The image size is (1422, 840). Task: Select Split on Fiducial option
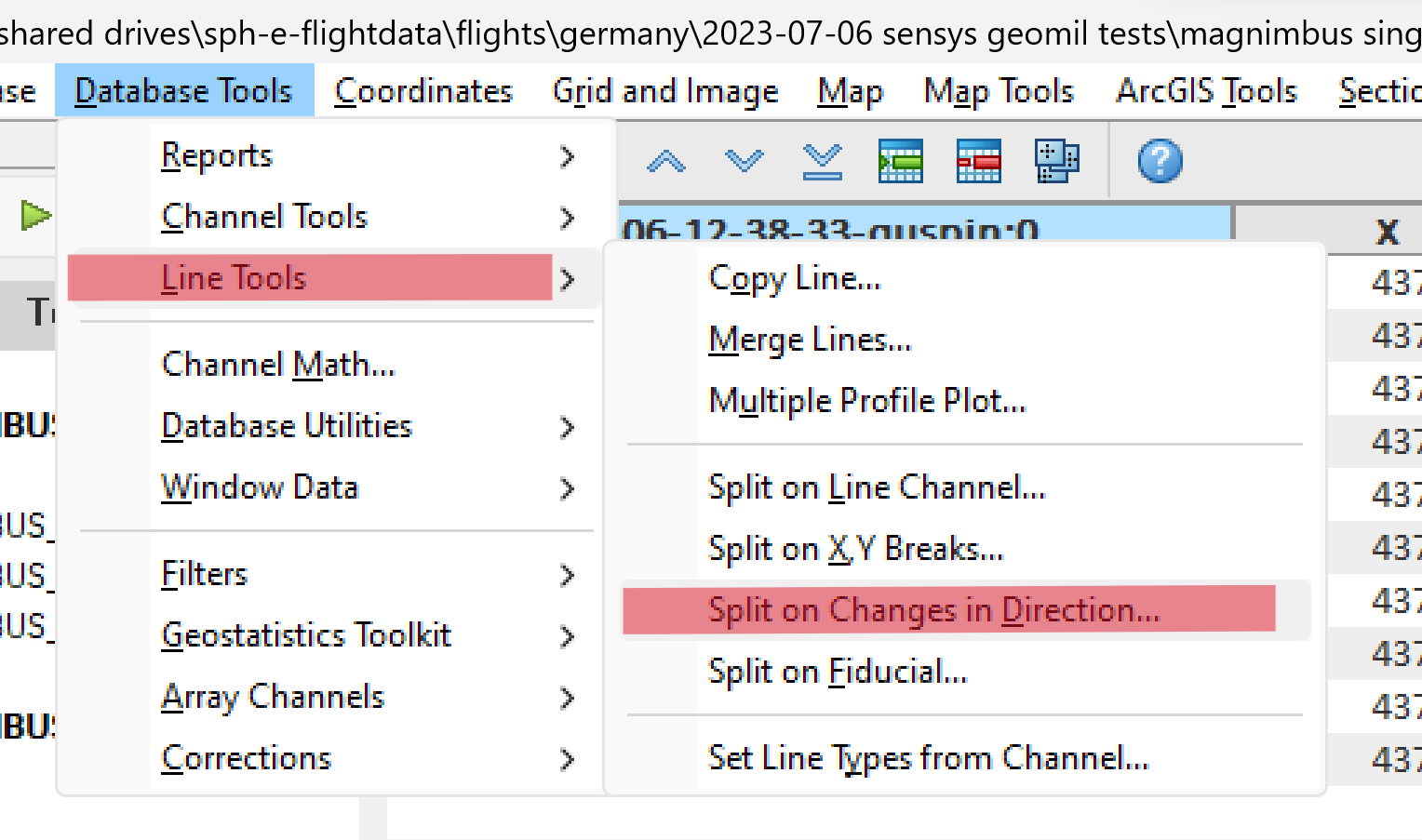(x=838, y=671)
